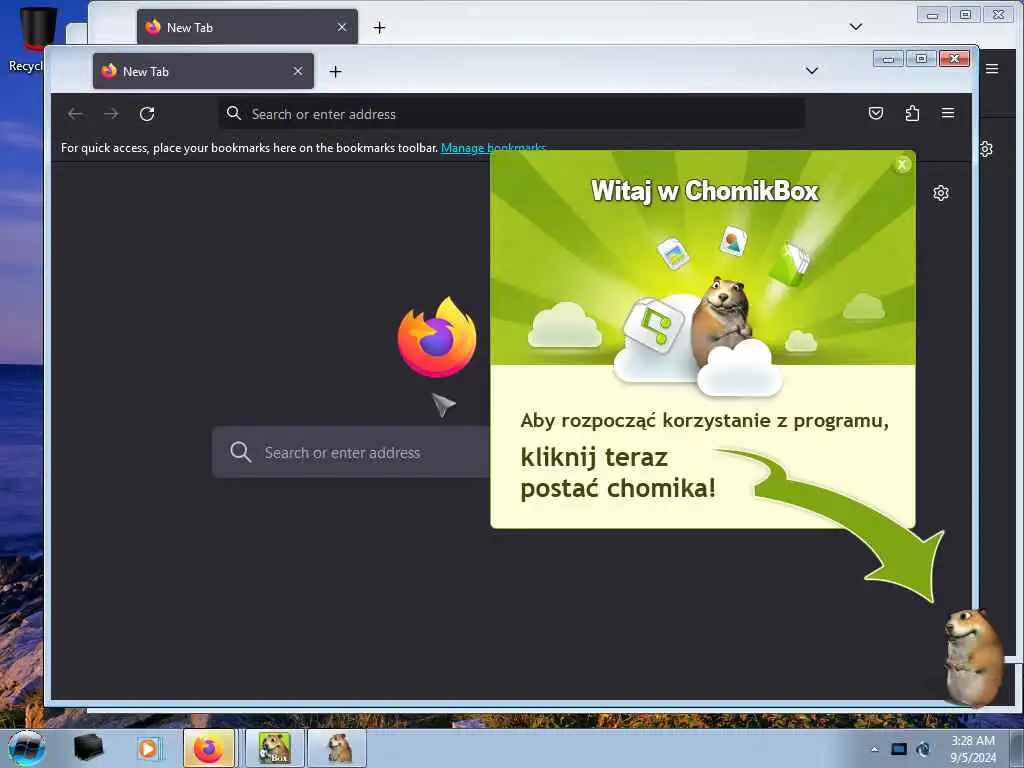Focus the address bar in front Firefox window
This screenshot has width=1024, height=768.
coord(511,114)
